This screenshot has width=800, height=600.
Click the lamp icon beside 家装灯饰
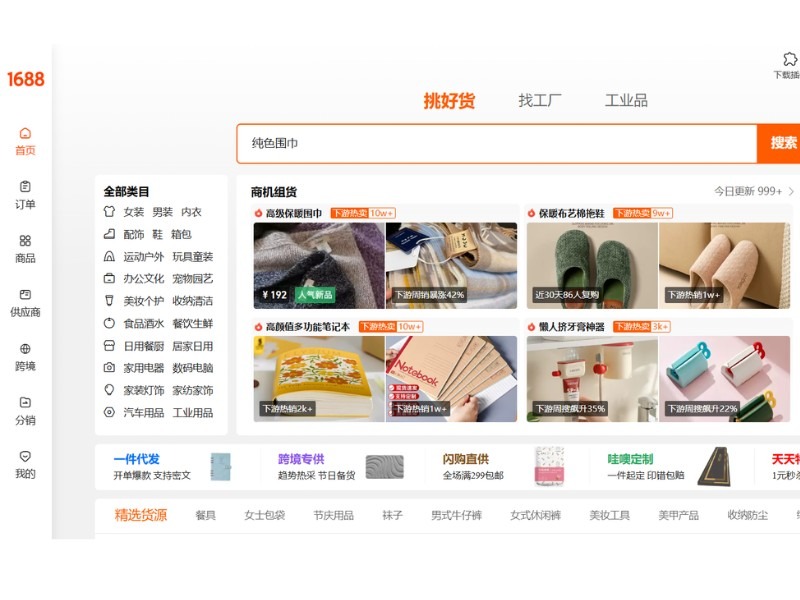pyautogui.click(x=109, y=390)
